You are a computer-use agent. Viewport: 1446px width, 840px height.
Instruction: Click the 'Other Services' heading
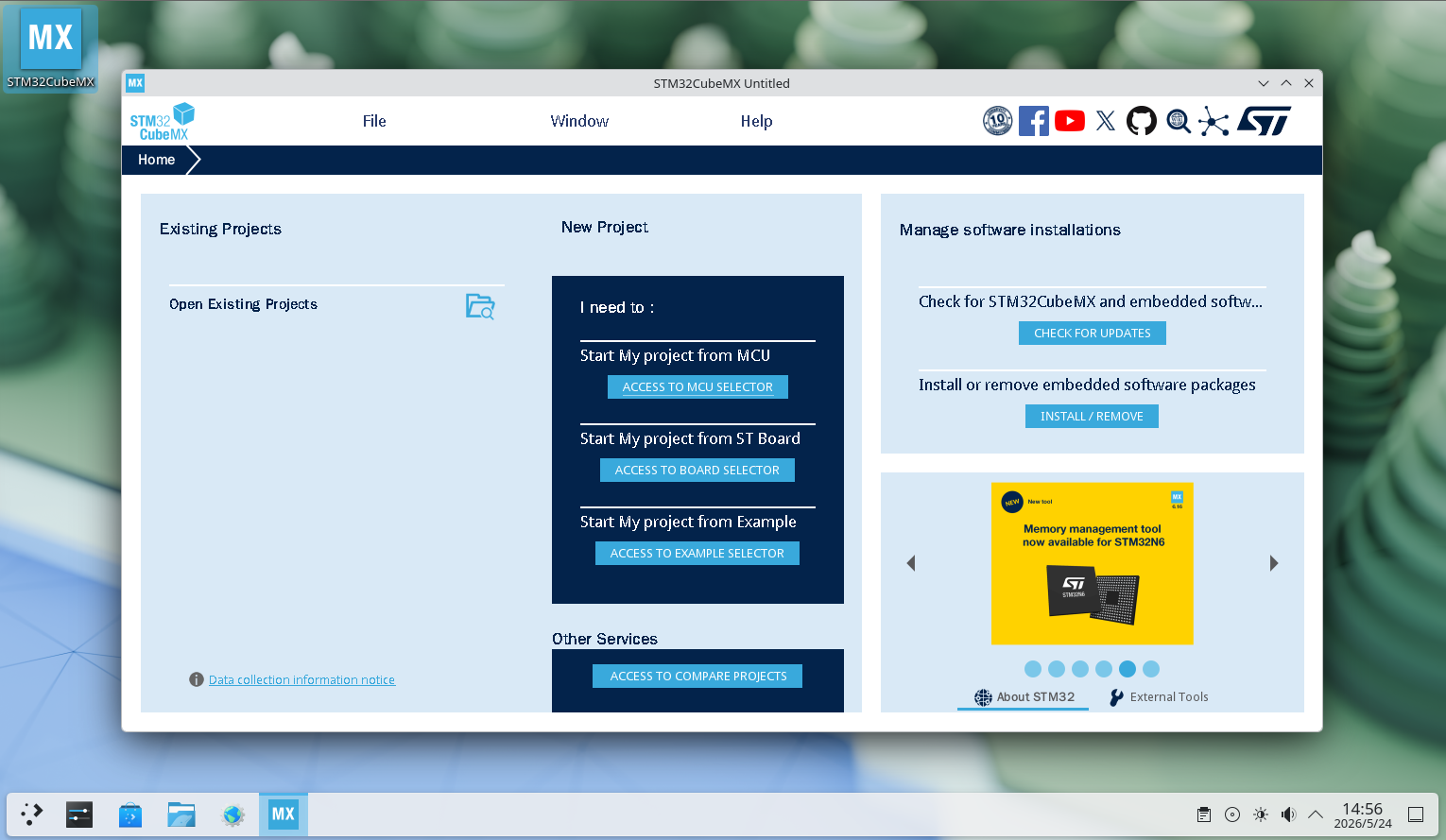tap(605, 639)
